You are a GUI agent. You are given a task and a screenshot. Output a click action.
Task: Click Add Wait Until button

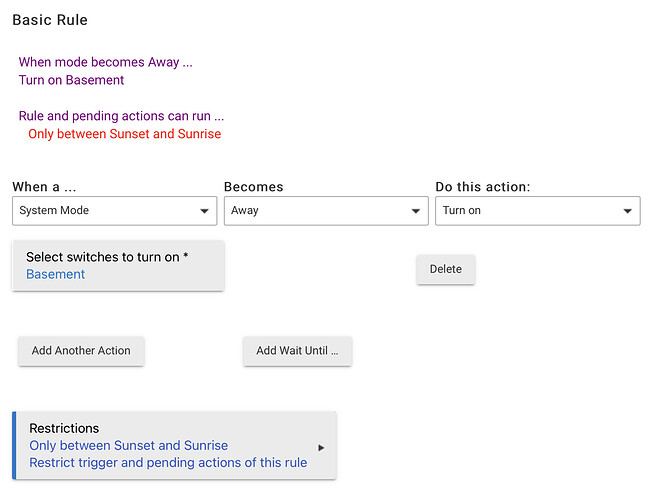pos(297,351)
